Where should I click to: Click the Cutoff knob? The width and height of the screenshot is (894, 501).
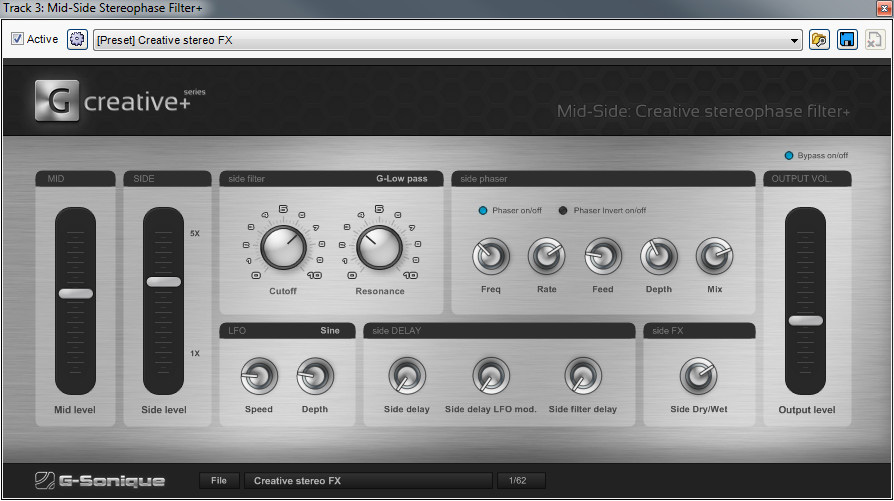point(283,248)
